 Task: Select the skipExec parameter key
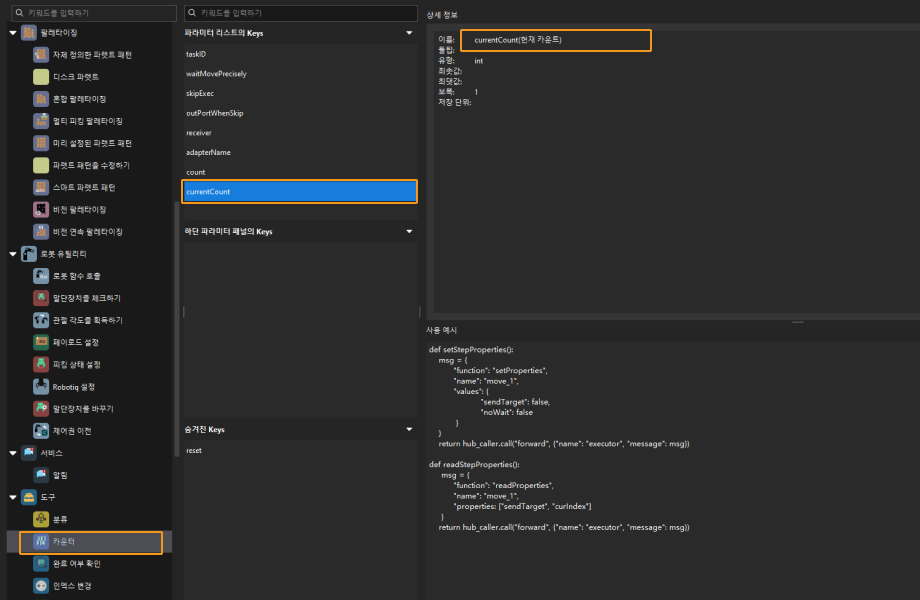(x=200, y=93)
